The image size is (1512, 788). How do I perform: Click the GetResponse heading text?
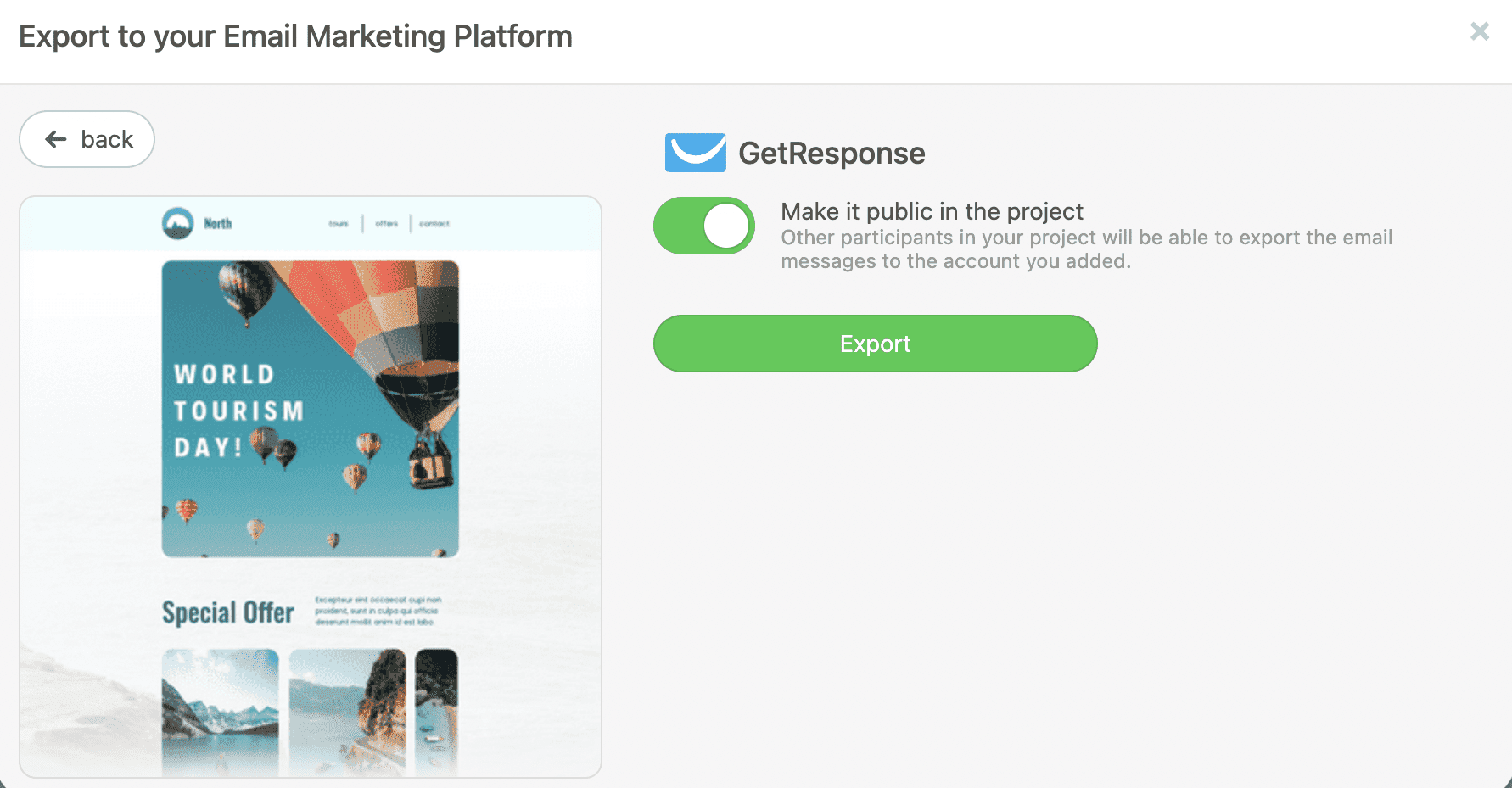pos(832,154)
